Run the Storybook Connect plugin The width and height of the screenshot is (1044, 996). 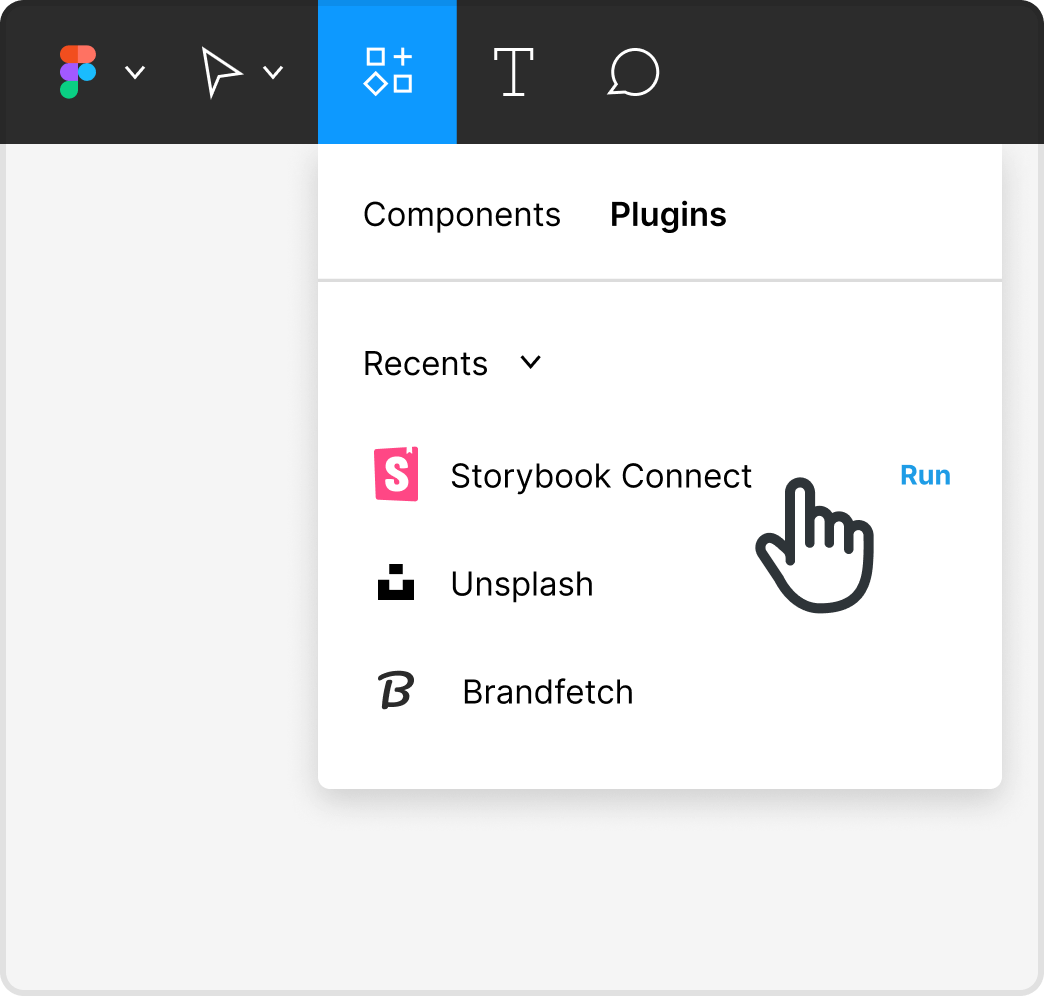coord(925,475)
